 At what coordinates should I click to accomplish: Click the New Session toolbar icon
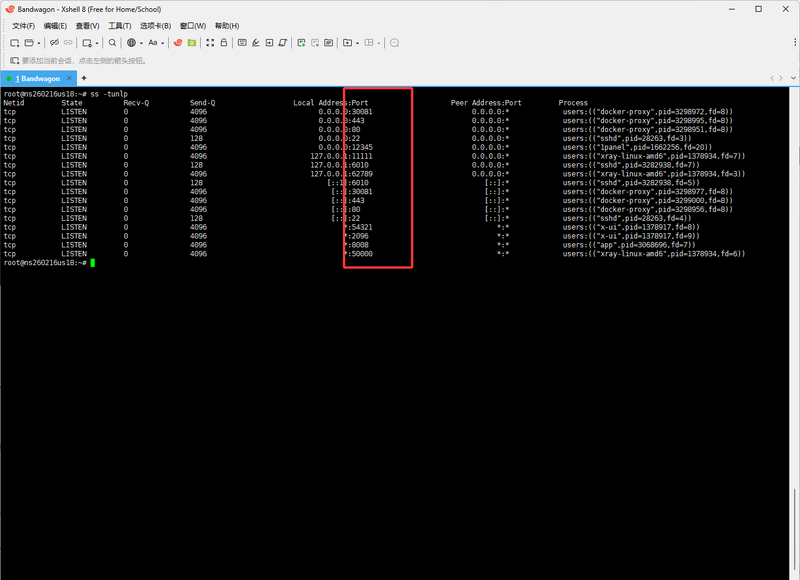tap(14, 43)
